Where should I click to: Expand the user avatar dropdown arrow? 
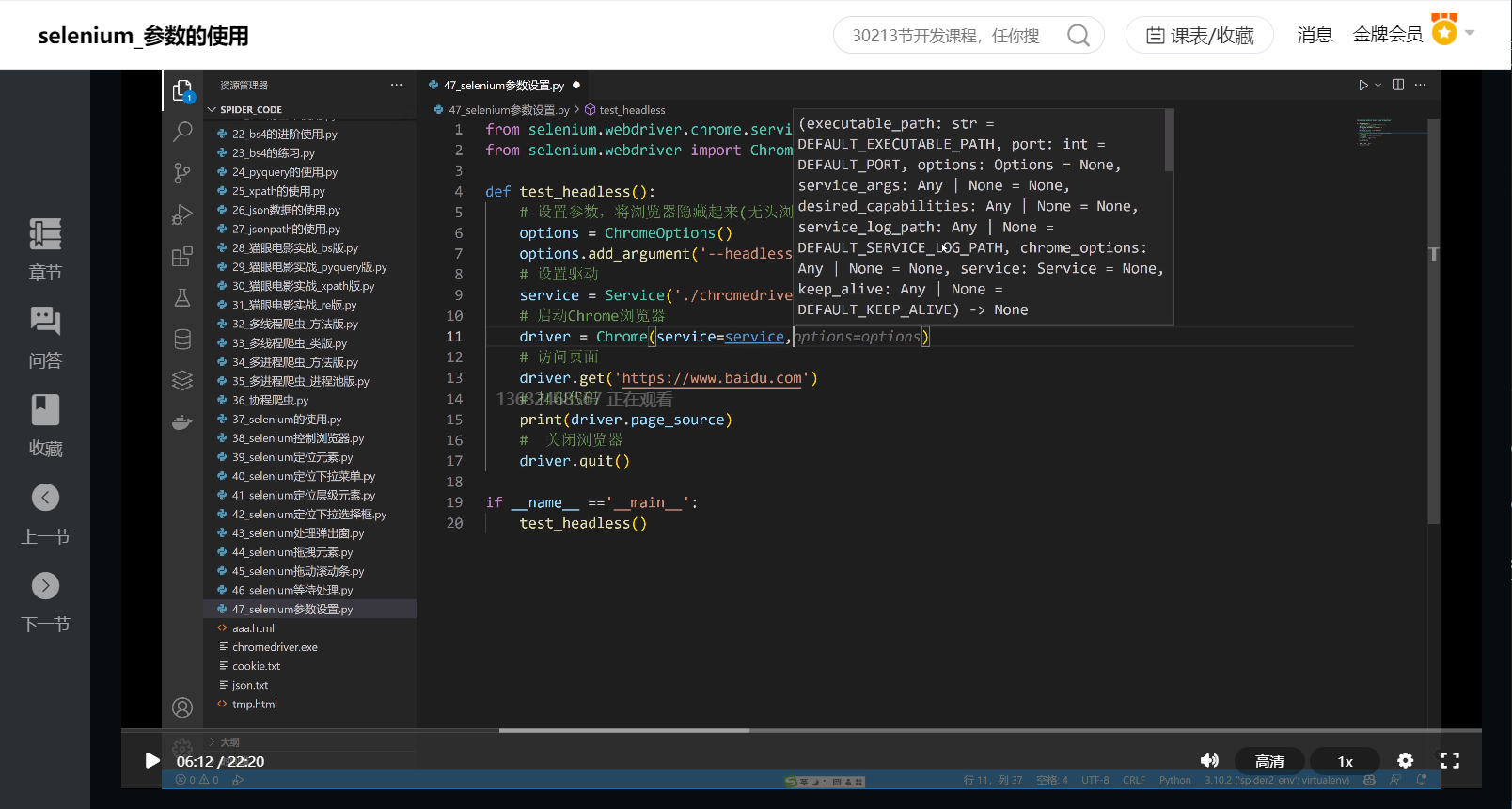click(1470, 32)
